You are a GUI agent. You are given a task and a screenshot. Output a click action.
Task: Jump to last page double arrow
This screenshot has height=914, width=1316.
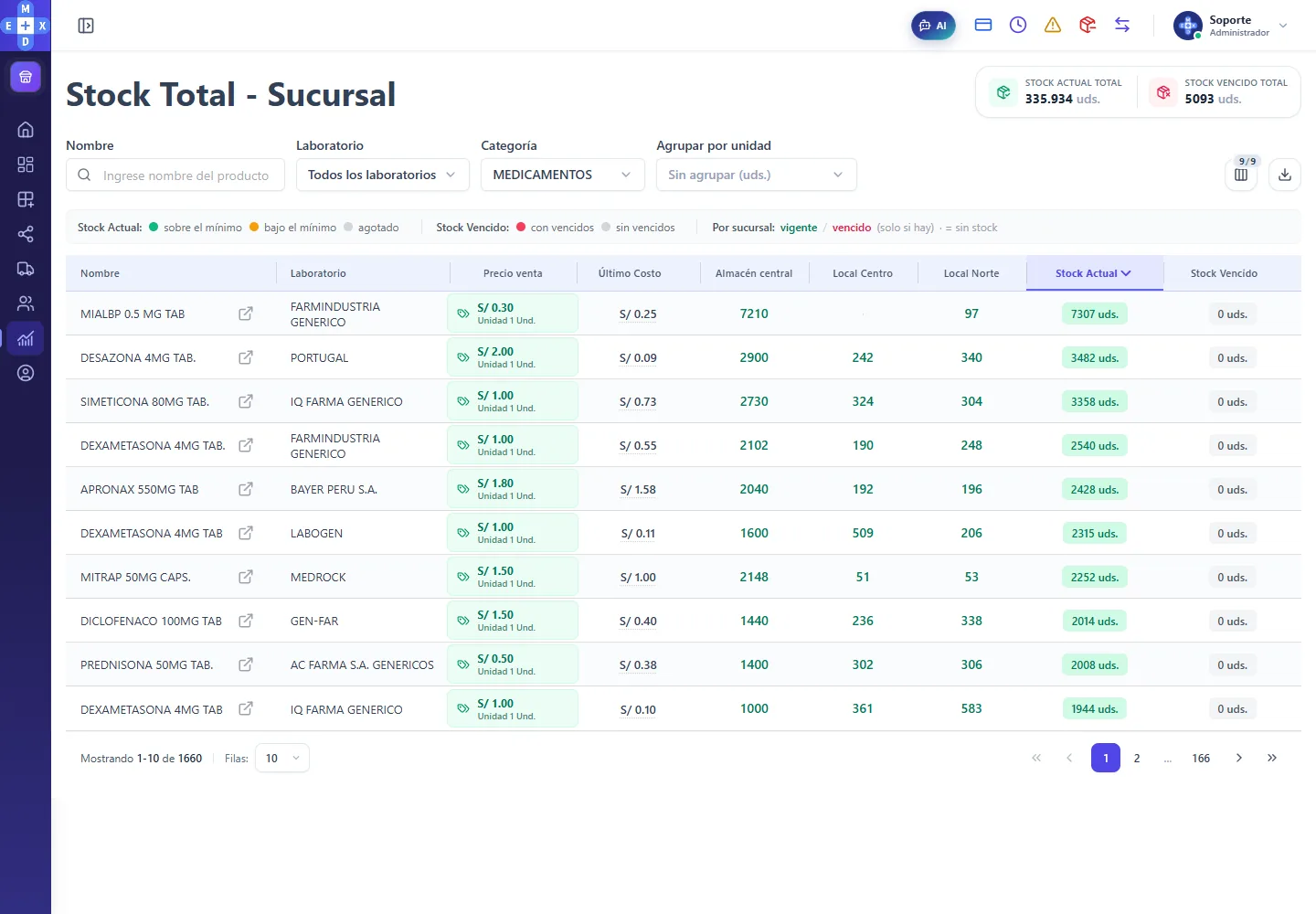(x=1272, y=758)
